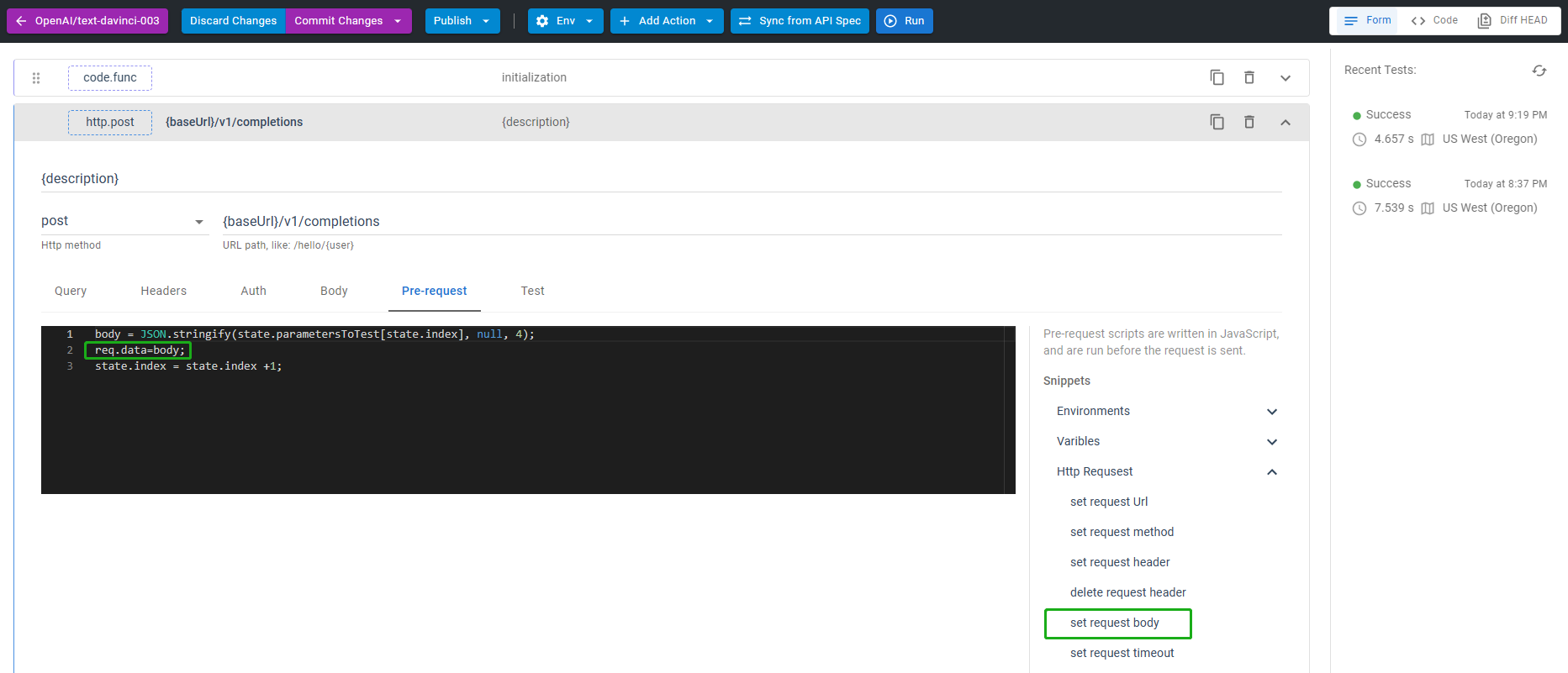
Task: Expand the code.func initialization row
Action: click(1285, 78)
